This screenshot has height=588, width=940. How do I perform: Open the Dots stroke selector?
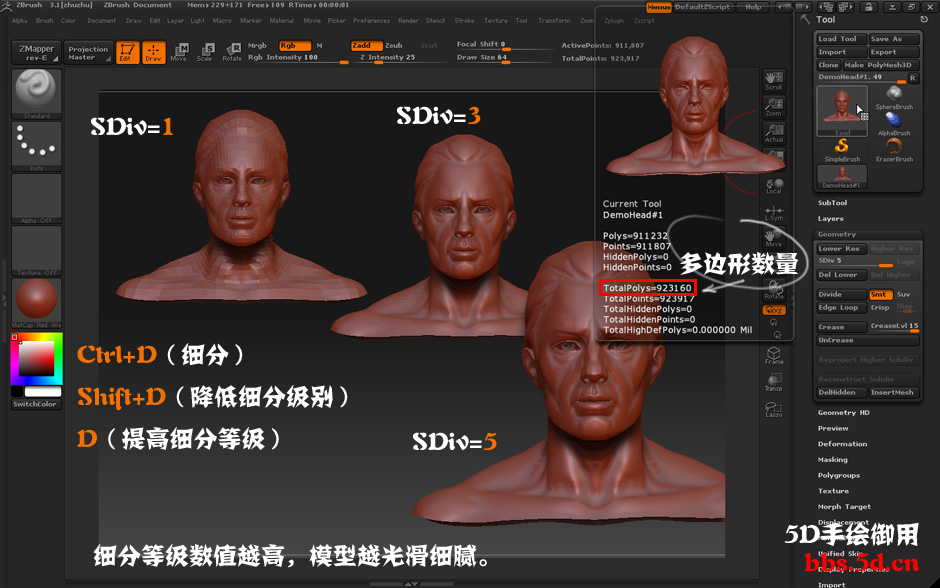[36, 146]
